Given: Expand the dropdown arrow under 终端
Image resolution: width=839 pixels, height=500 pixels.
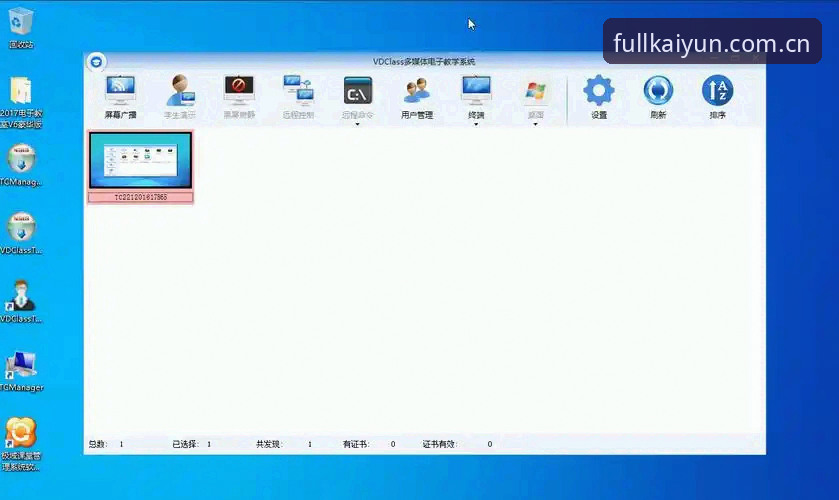Looking at the screenshot, I should click(476, 124).
